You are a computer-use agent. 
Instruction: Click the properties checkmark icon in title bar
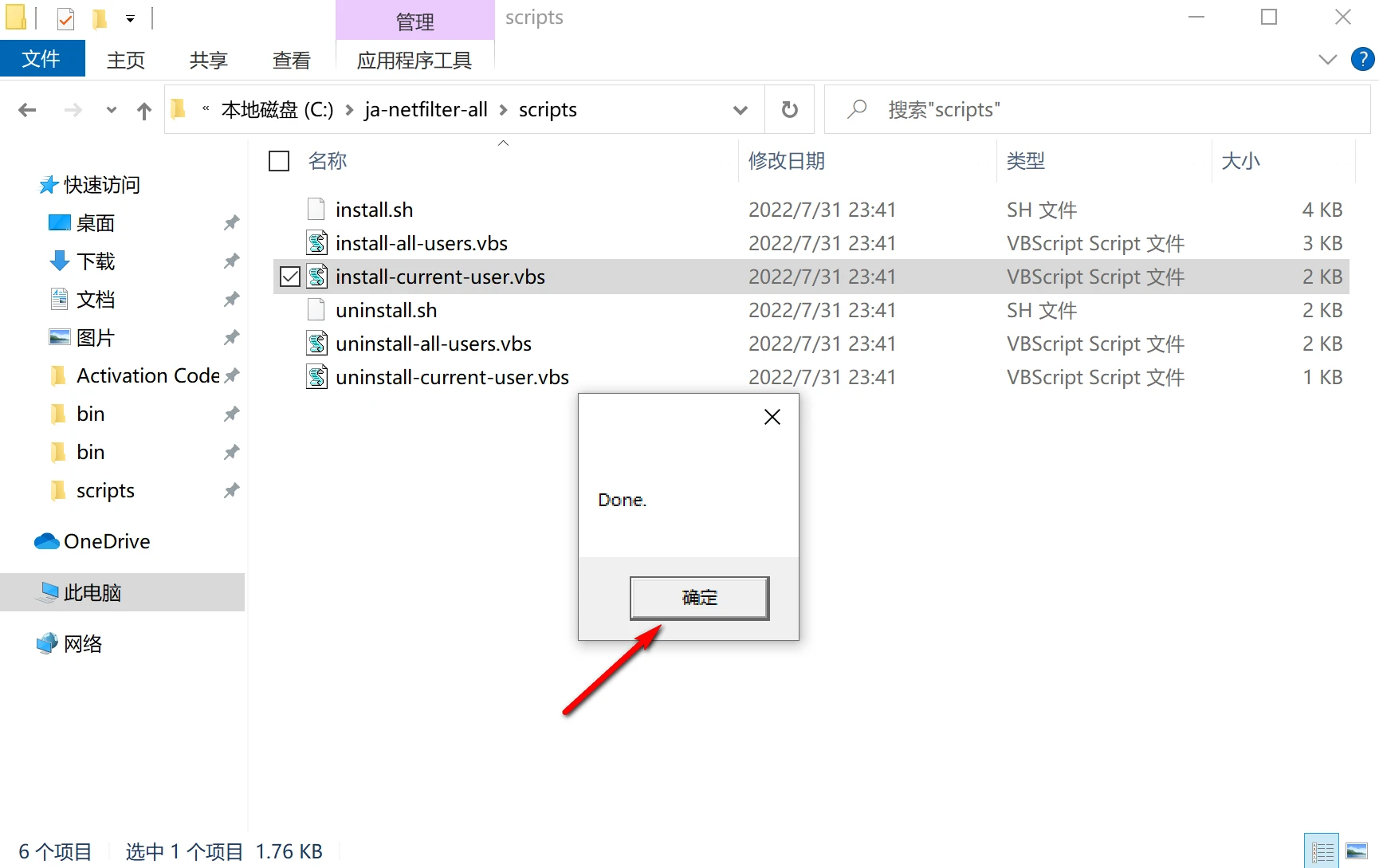tap(65, 18)
